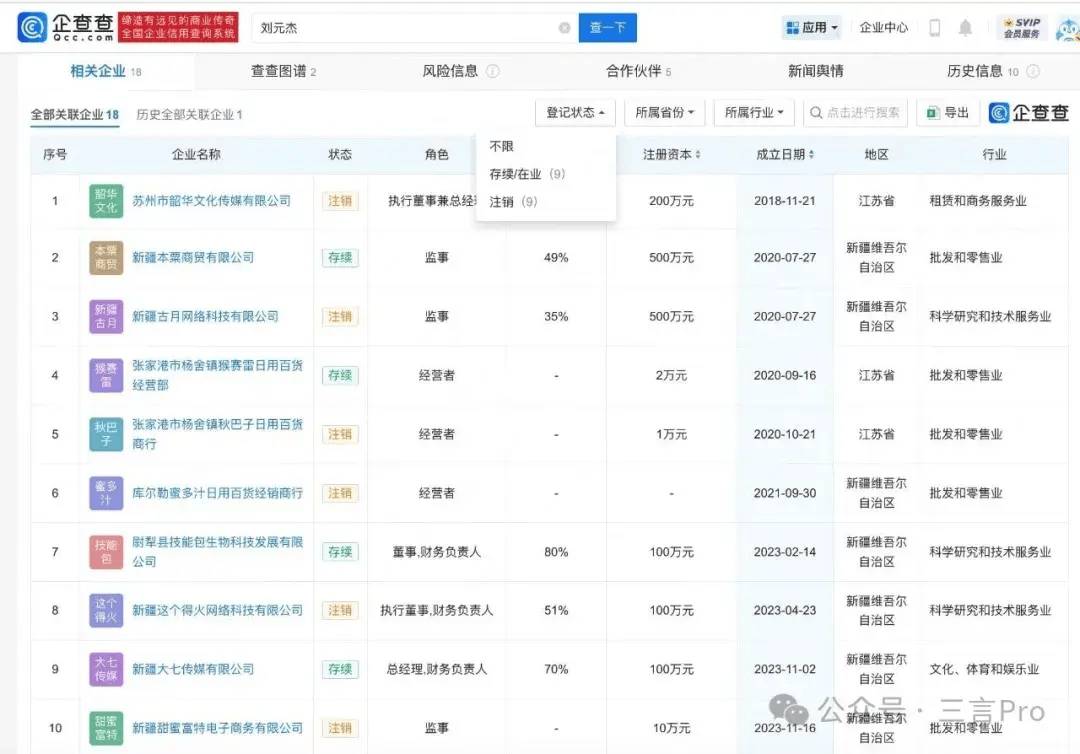Open SVIP 会员服务 badge

(1021, 28)
